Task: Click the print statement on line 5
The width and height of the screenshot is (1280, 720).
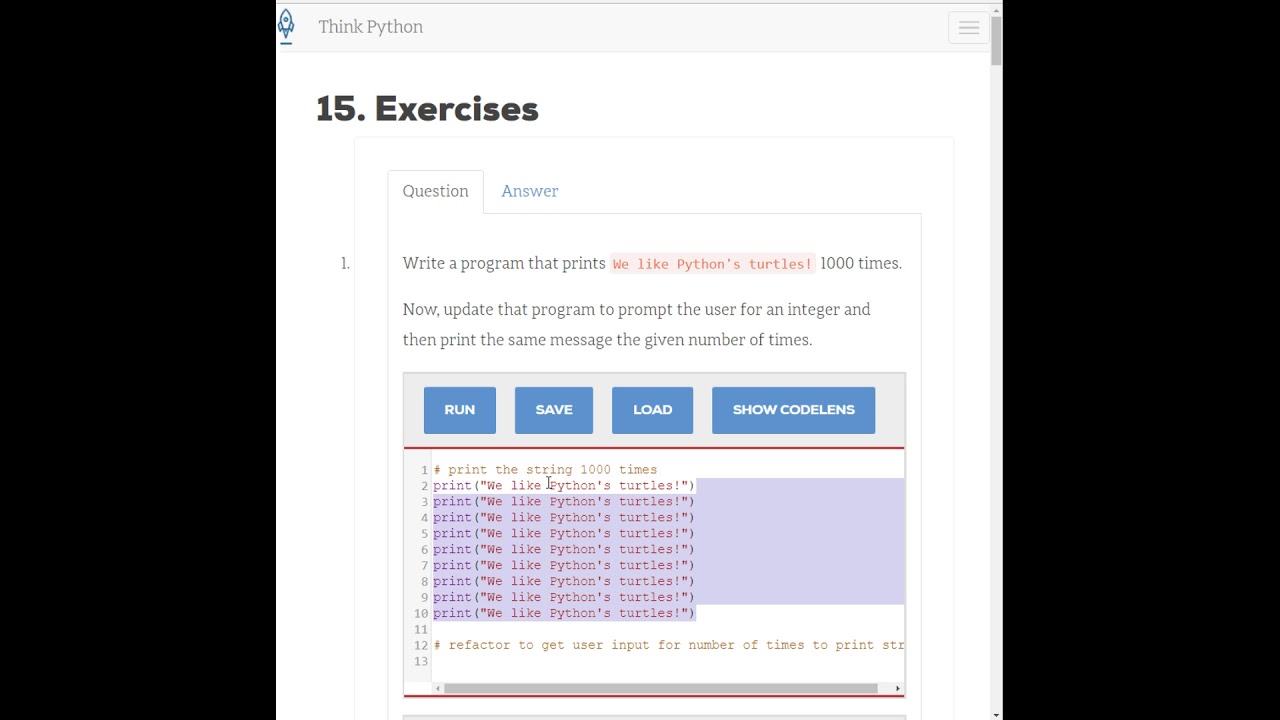Action: point(563,533)
